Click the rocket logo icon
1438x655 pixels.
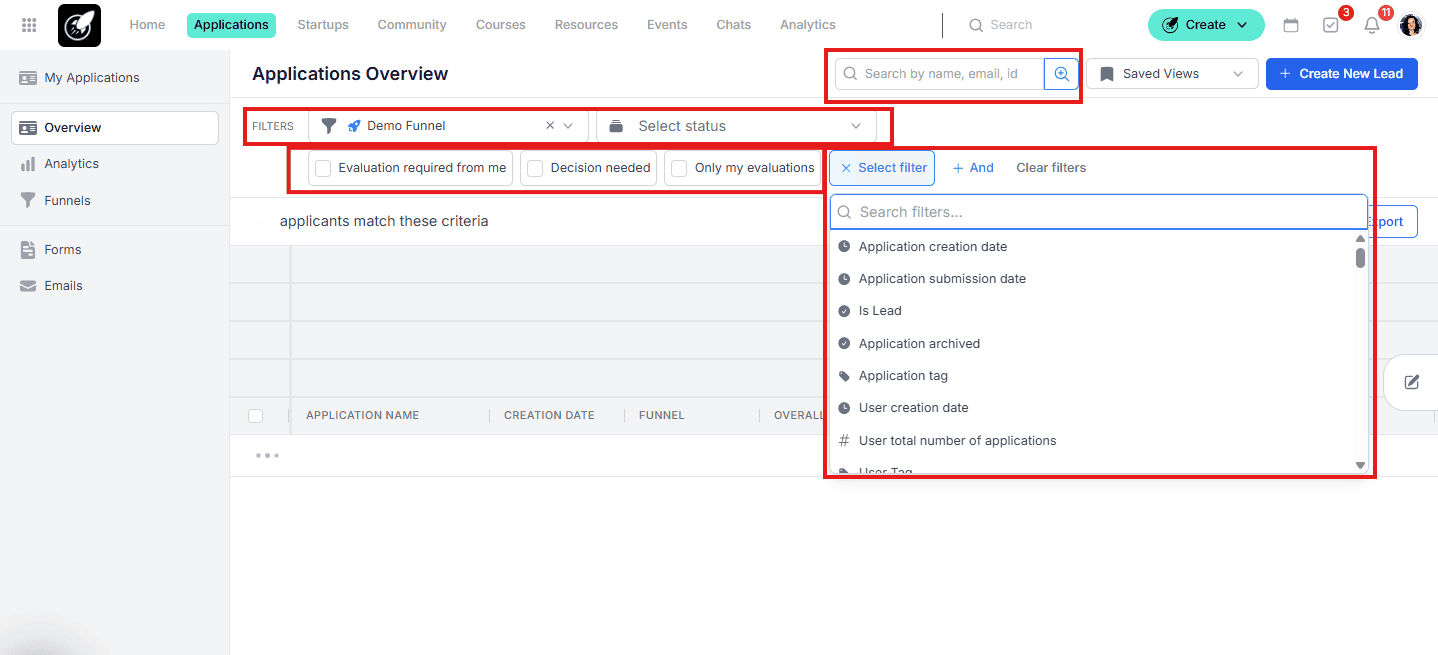click(79, 25)
